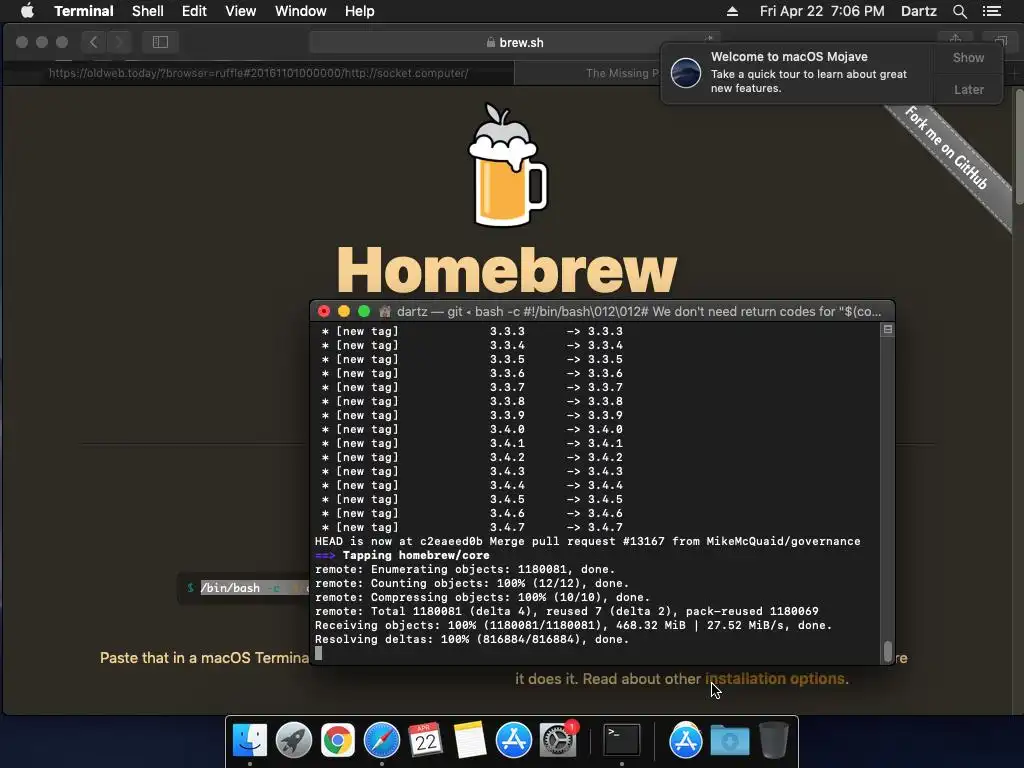The height and width of the screenshot is (768, 1024).
Task: Click the Safari page scrollbar
Action: click(1019, 147)
